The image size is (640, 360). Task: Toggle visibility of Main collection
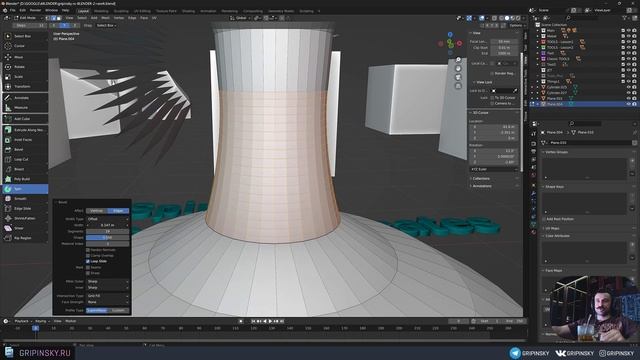coord(629,30)
